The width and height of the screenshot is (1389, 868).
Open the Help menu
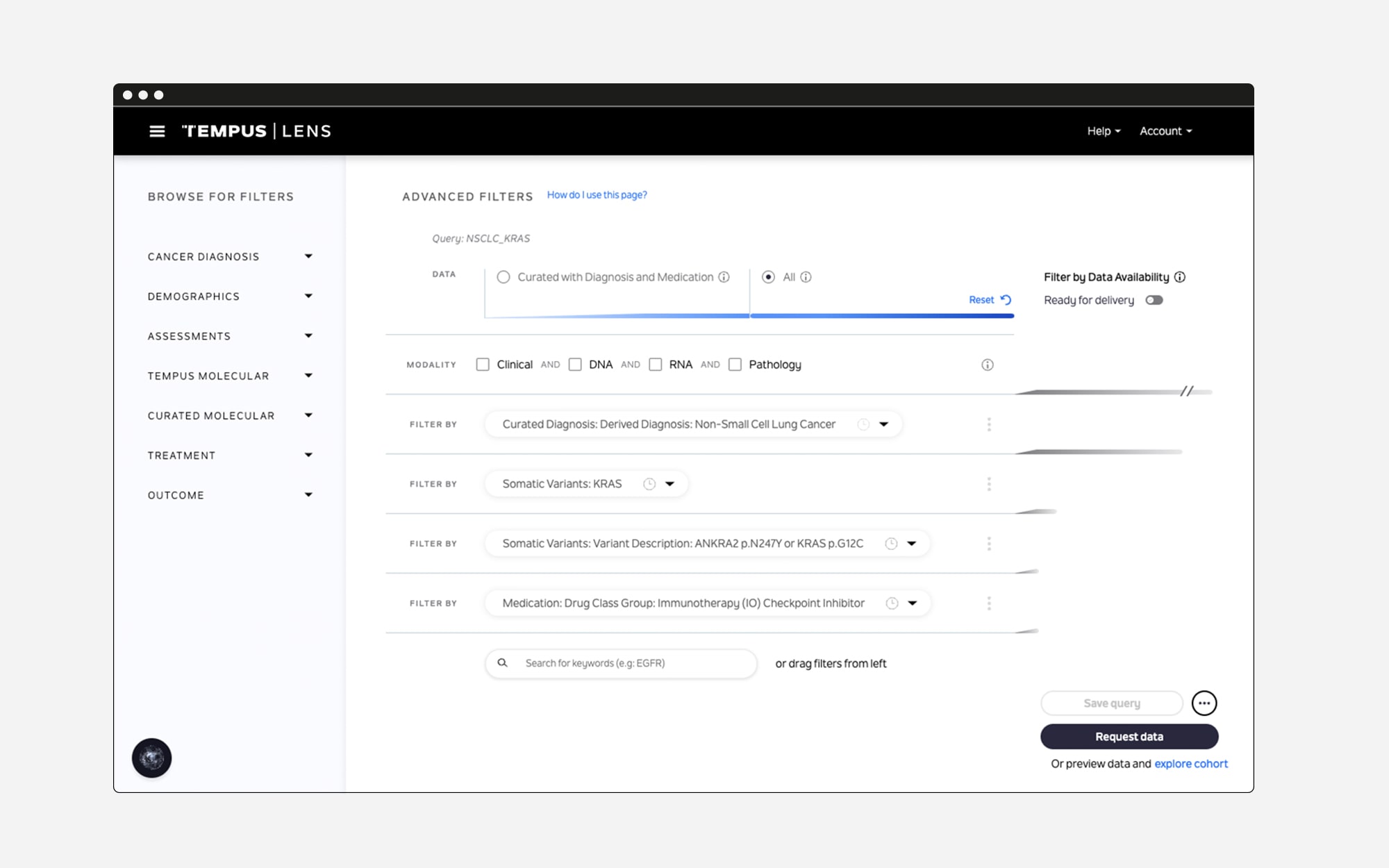[1104, 131]
